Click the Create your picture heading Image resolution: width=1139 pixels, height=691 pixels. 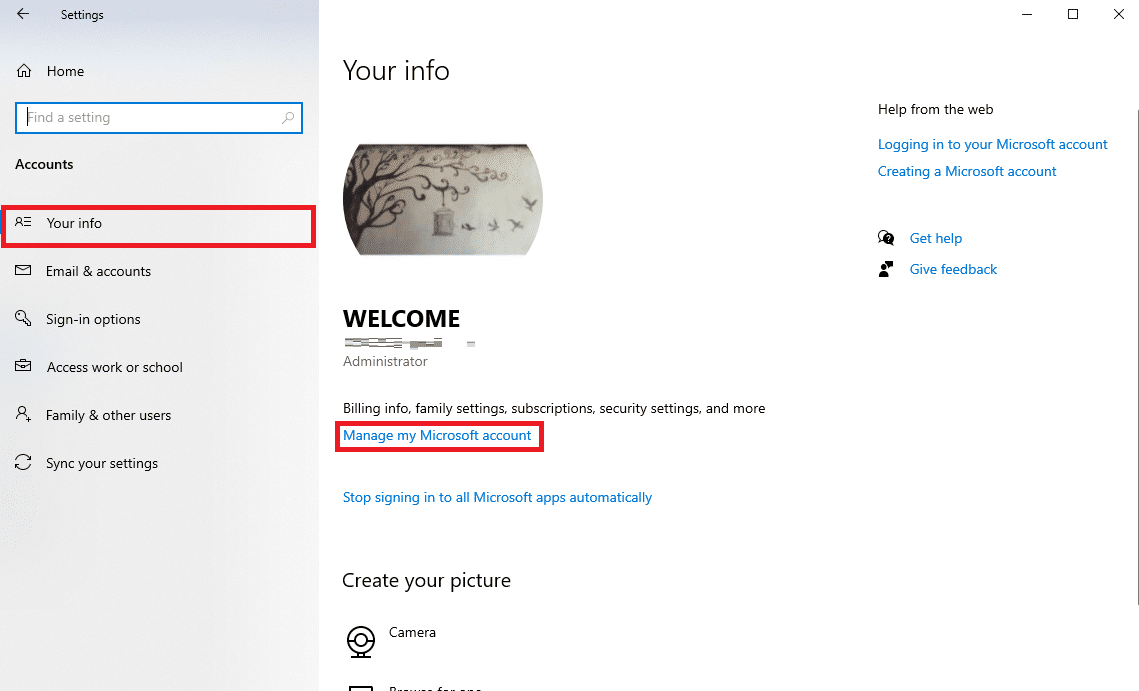[x=426, y=581]
